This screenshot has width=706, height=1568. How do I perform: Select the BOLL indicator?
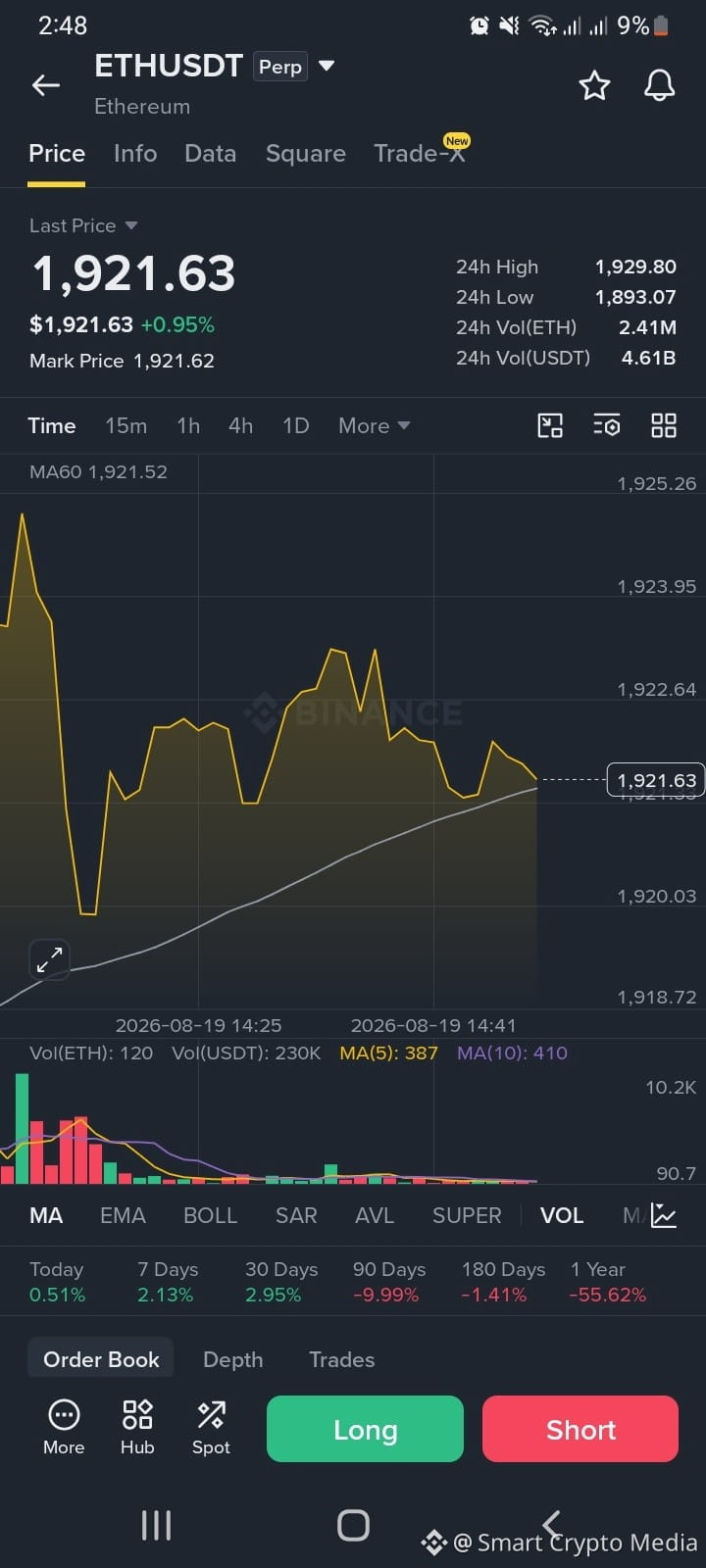click(210, 1215)
